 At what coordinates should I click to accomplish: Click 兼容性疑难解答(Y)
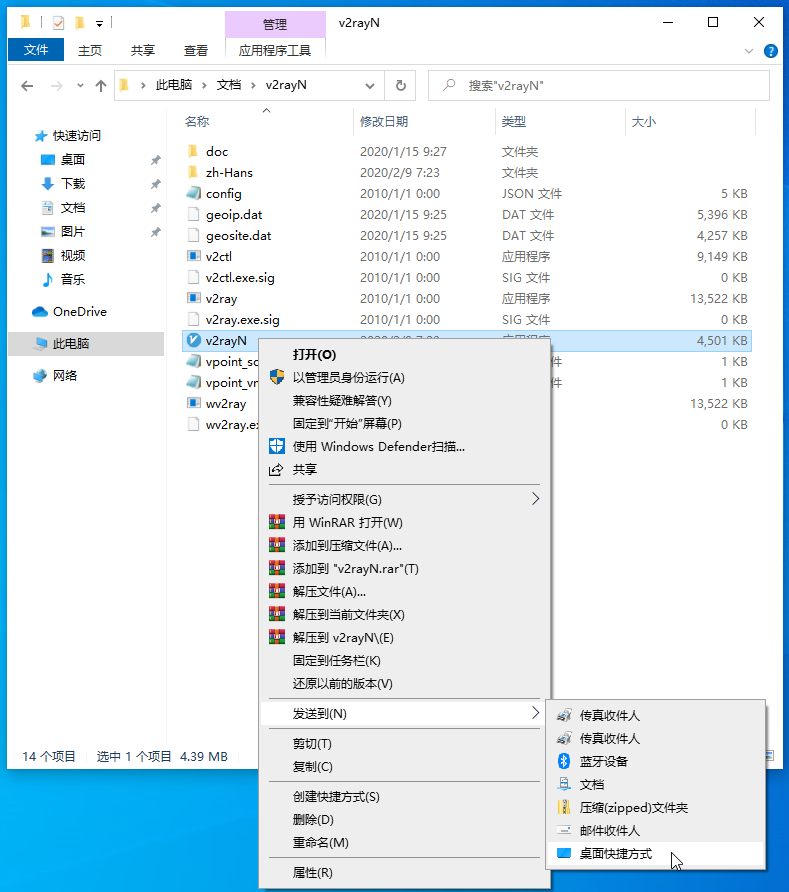[404, 400]
